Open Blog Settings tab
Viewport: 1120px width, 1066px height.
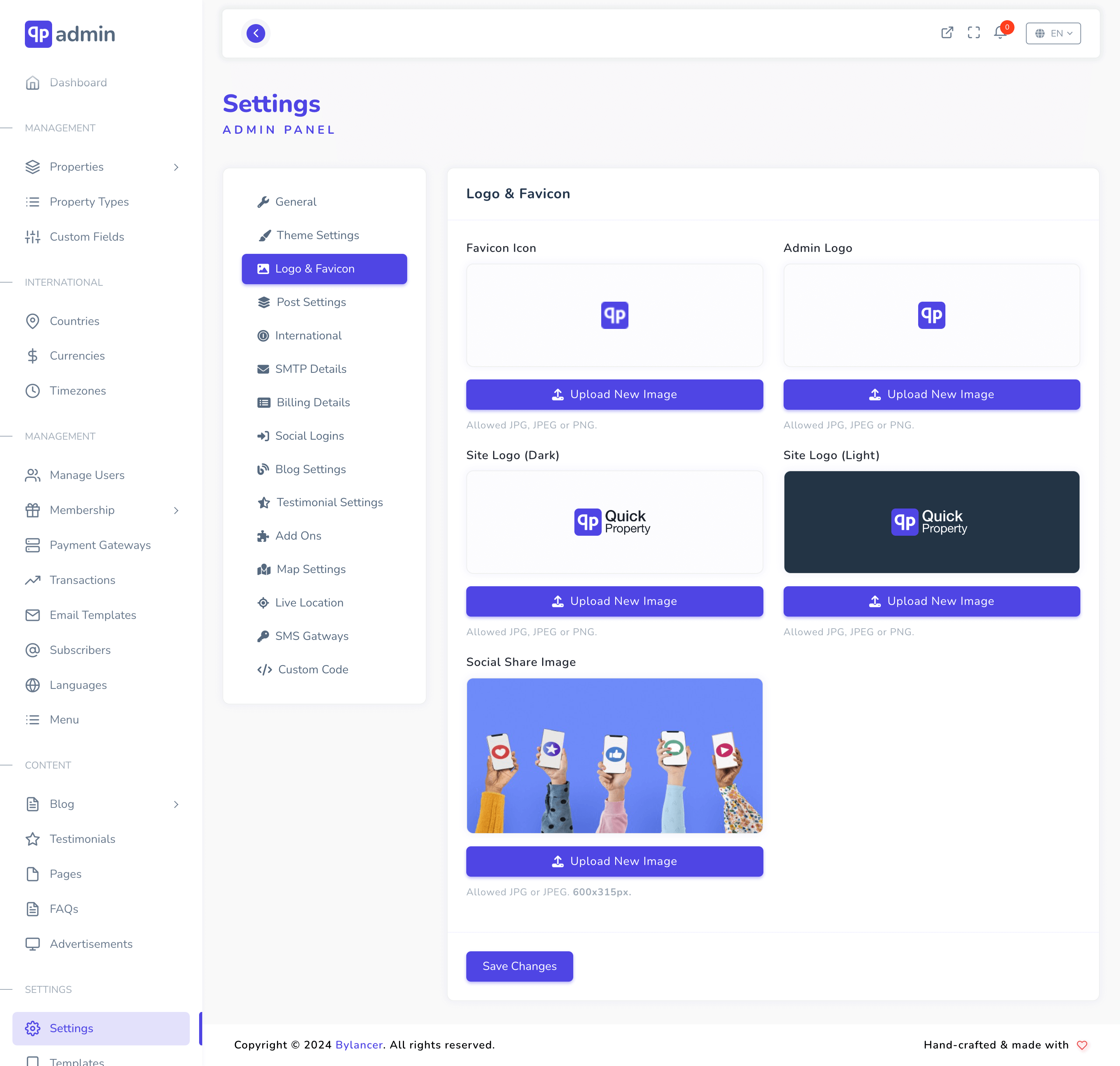pos(324,469)
